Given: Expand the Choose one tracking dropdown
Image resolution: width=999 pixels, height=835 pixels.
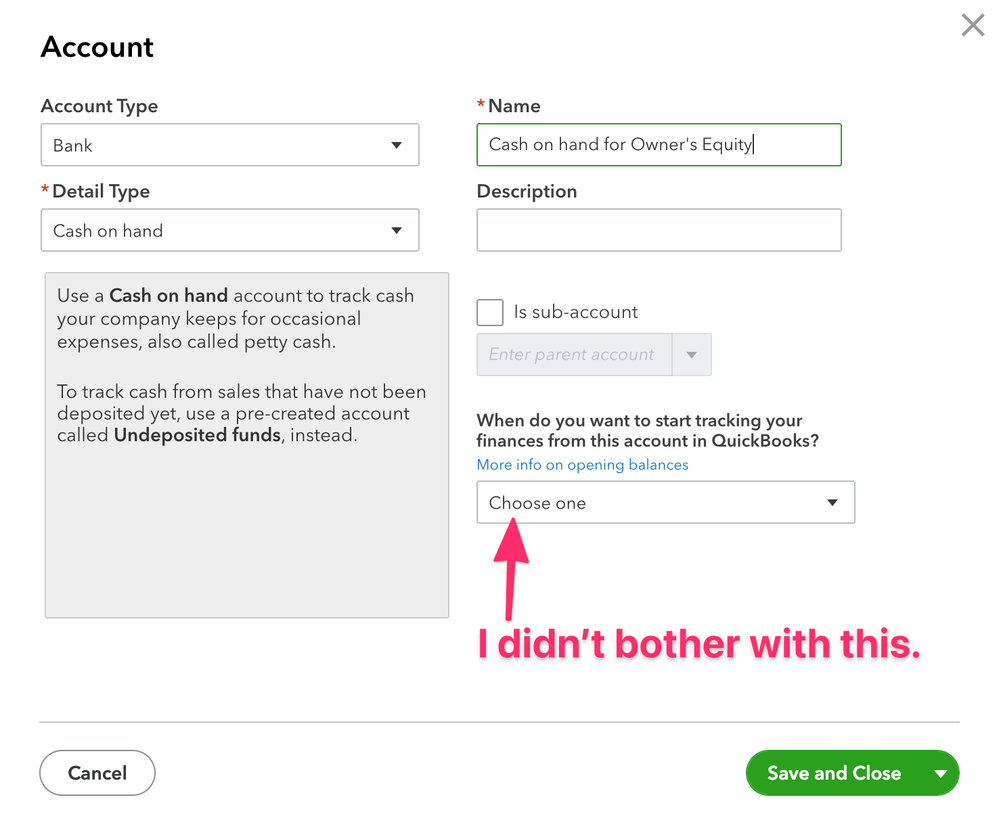Looking at the screenshot, I should [x=665, y=503].
